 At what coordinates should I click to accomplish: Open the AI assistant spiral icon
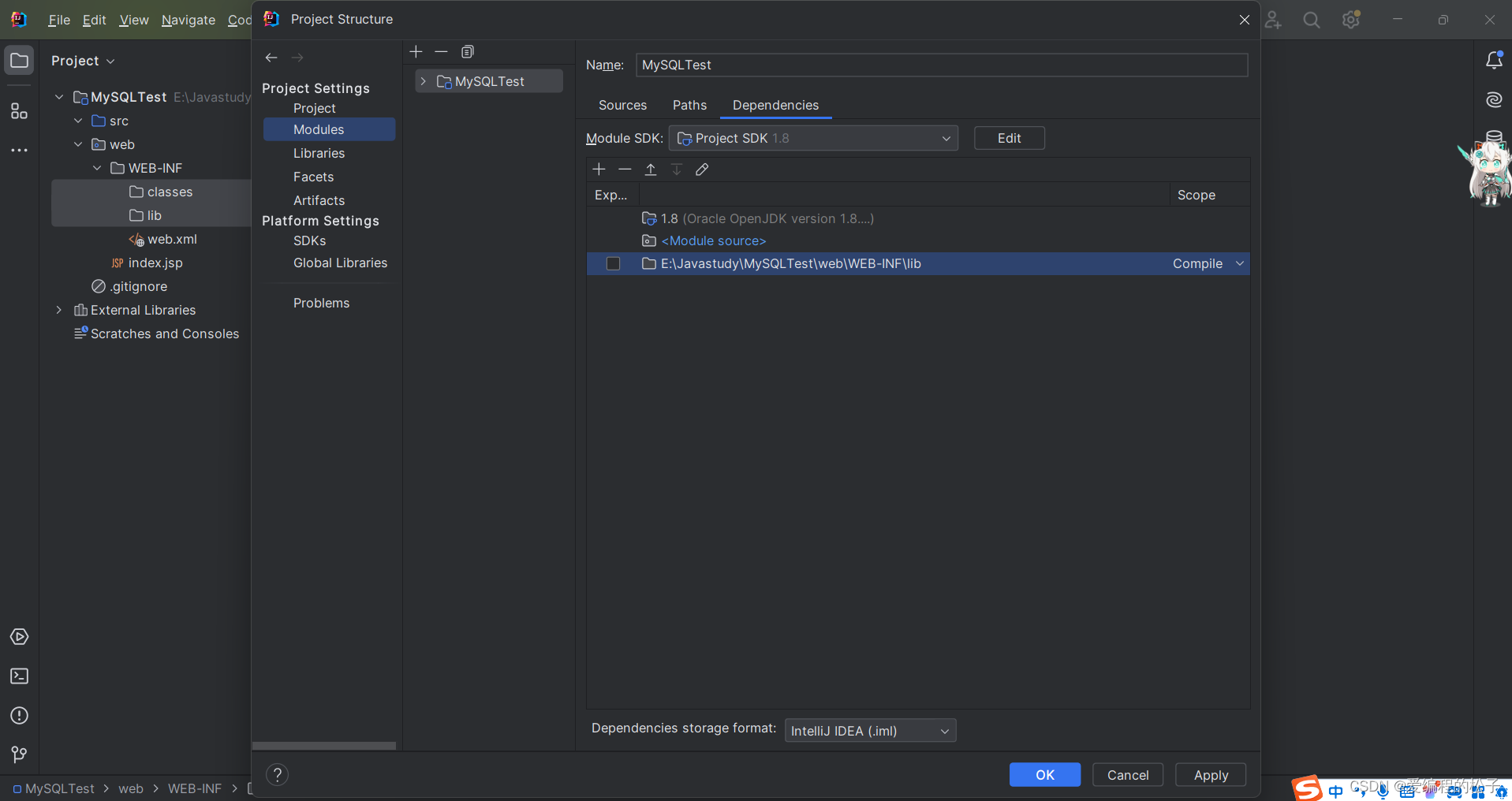[x=1494, y=99]
